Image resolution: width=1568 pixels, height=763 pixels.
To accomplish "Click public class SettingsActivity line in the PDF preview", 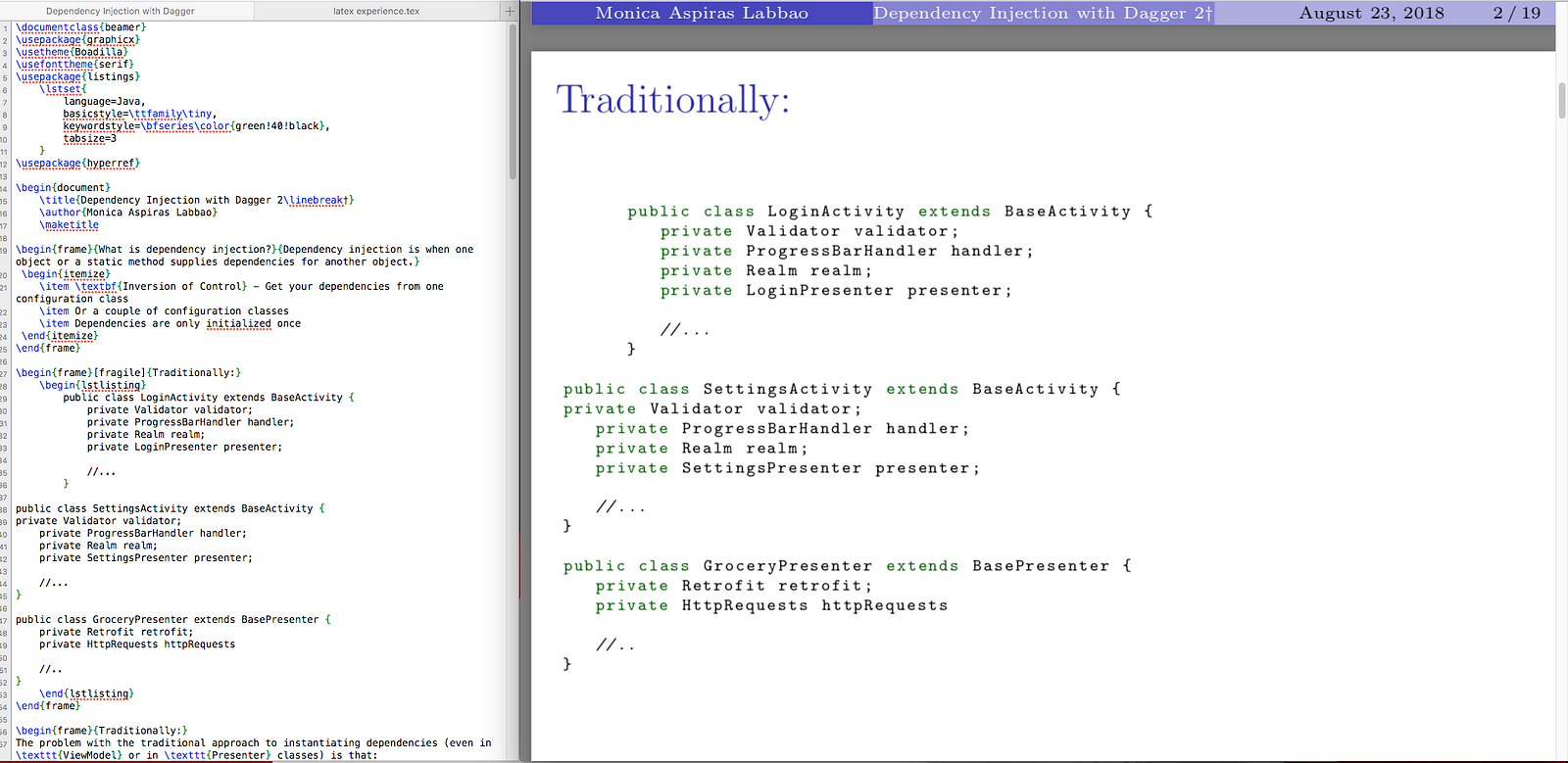I will (843, 389).
